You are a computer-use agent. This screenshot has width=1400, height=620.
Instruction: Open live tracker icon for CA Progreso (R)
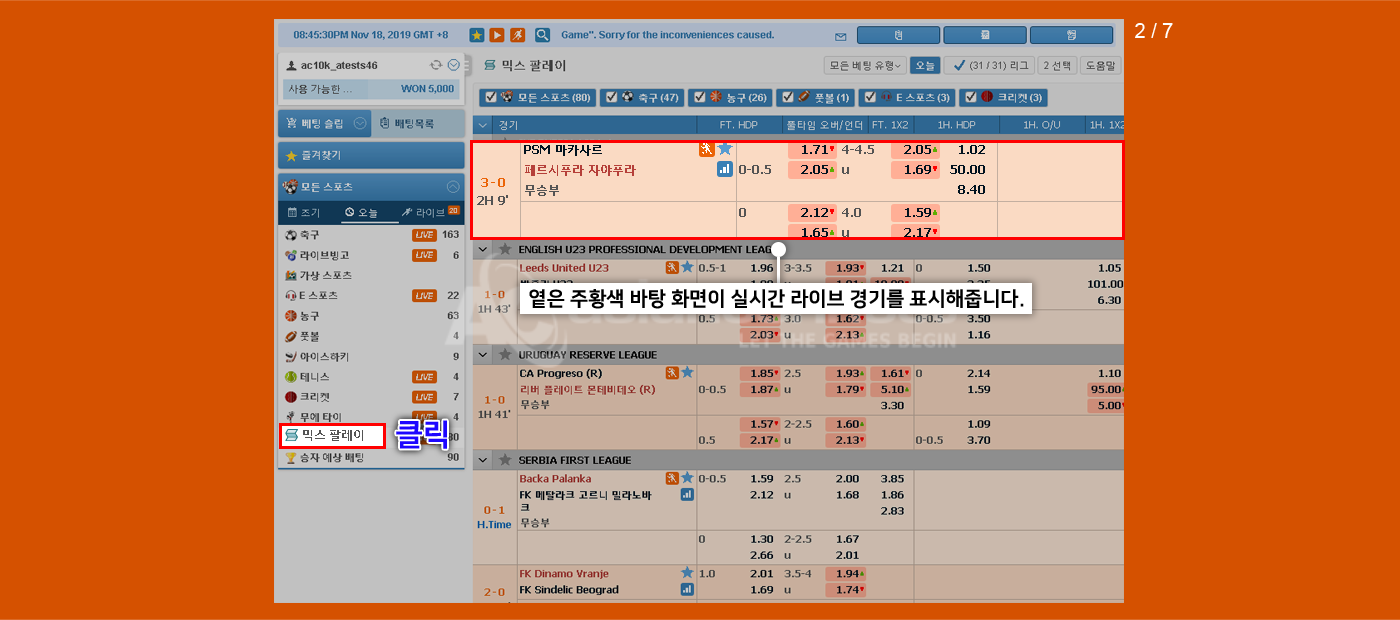pos(672,373)
